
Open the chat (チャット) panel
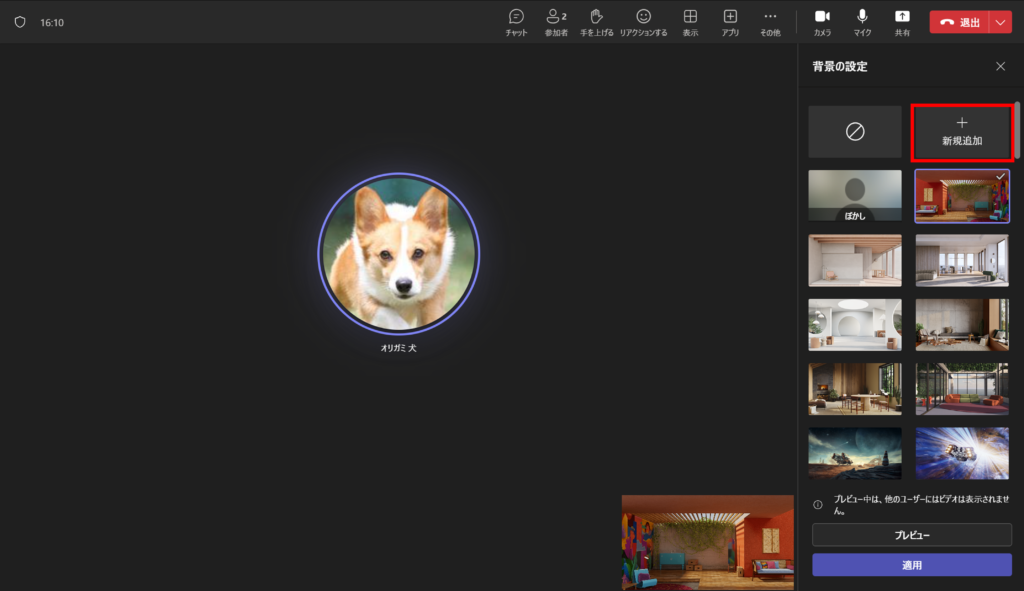[x=516, y=22]
